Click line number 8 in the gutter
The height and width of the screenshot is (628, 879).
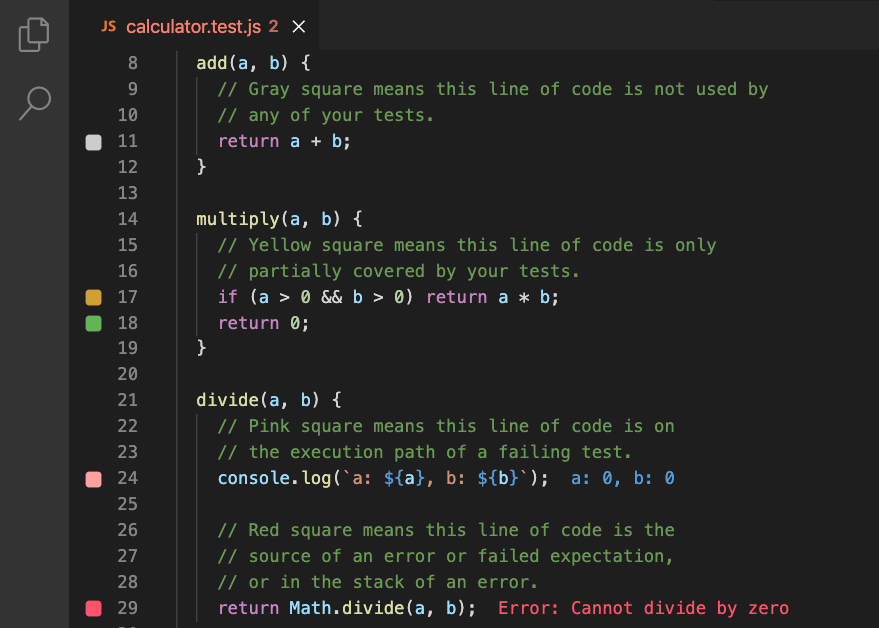coord(133,63)
